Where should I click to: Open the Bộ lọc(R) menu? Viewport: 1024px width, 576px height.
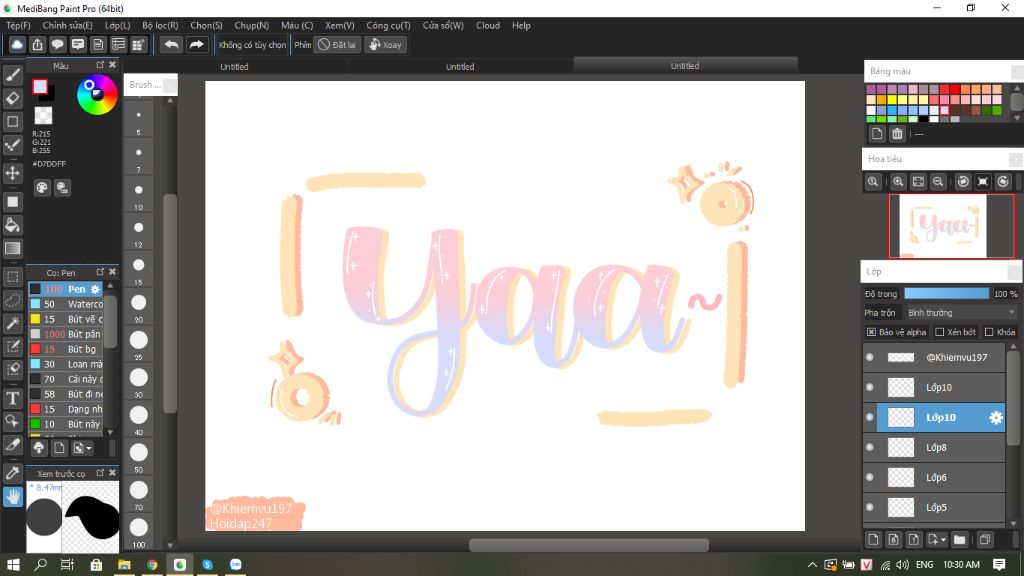(x=160, y=25)
